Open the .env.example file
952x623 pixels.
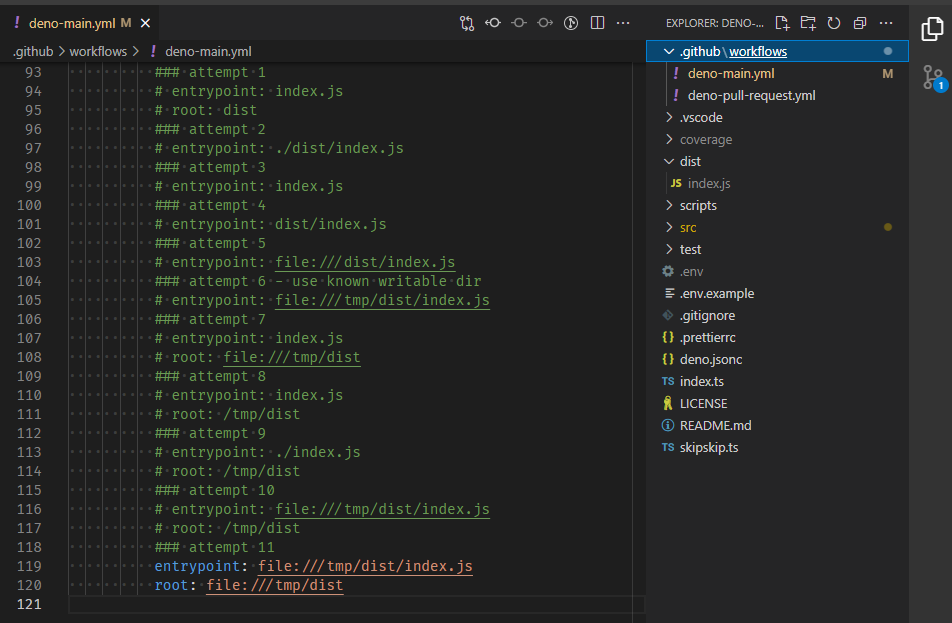(x=777, y=293)
